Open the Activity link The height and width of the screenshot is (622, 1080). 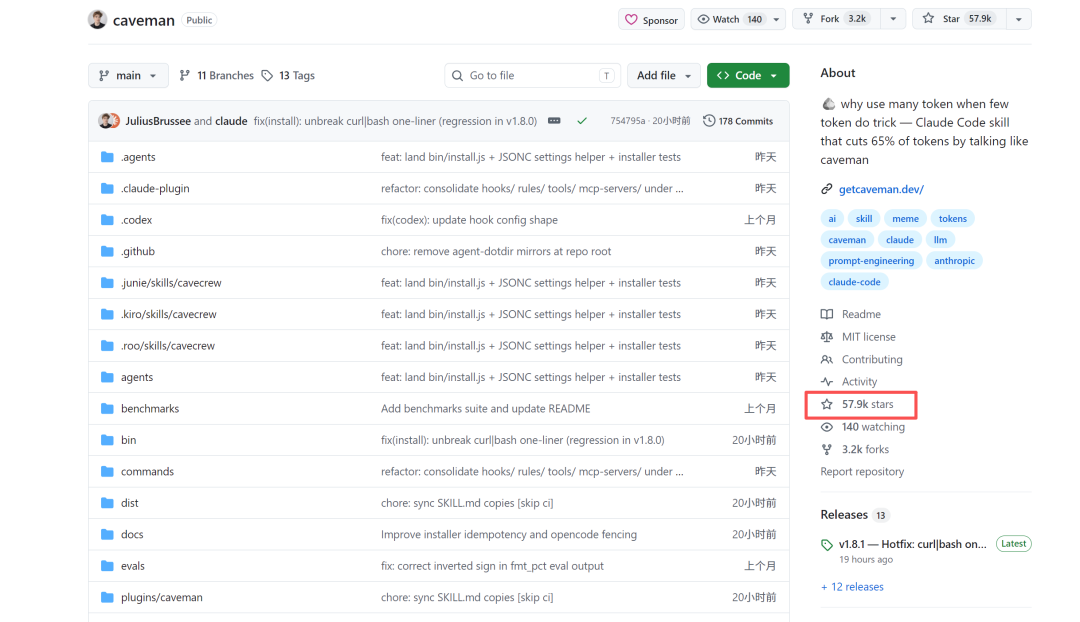pyautogui.click(x=860, y=382)
